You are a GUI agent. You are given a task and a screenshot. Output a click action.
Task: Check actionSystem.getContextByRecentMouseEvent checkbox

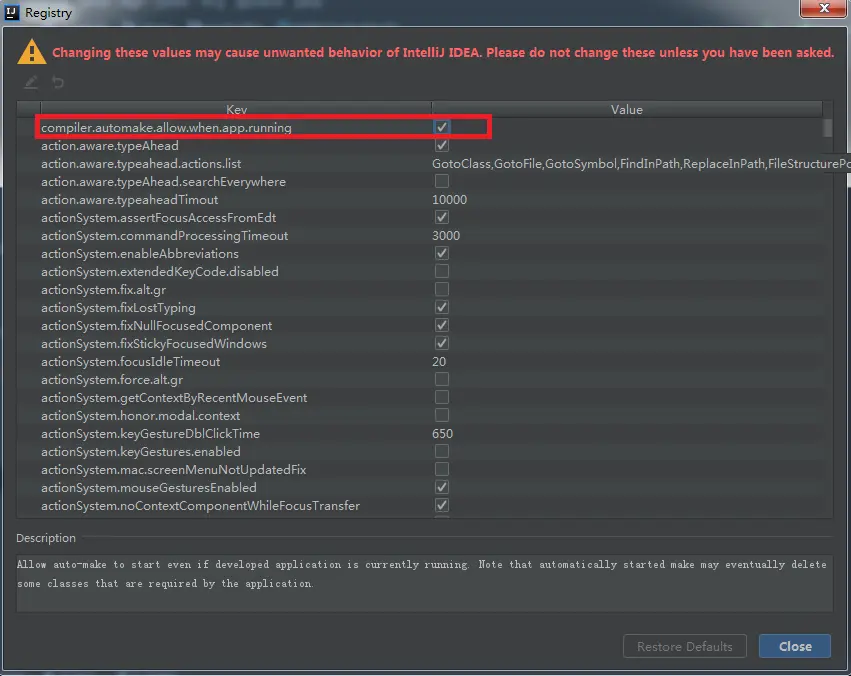442,397
